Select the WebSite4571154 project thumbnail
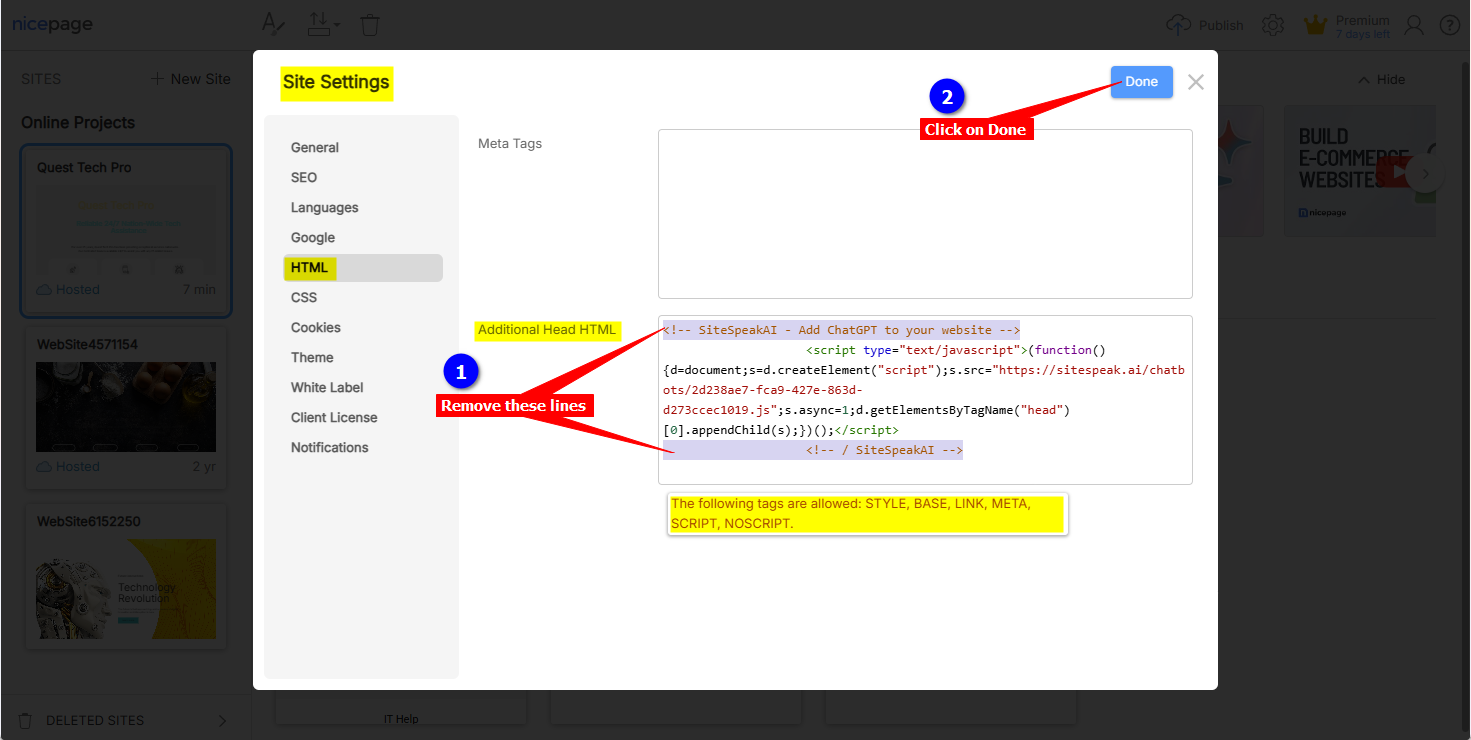 126,407
